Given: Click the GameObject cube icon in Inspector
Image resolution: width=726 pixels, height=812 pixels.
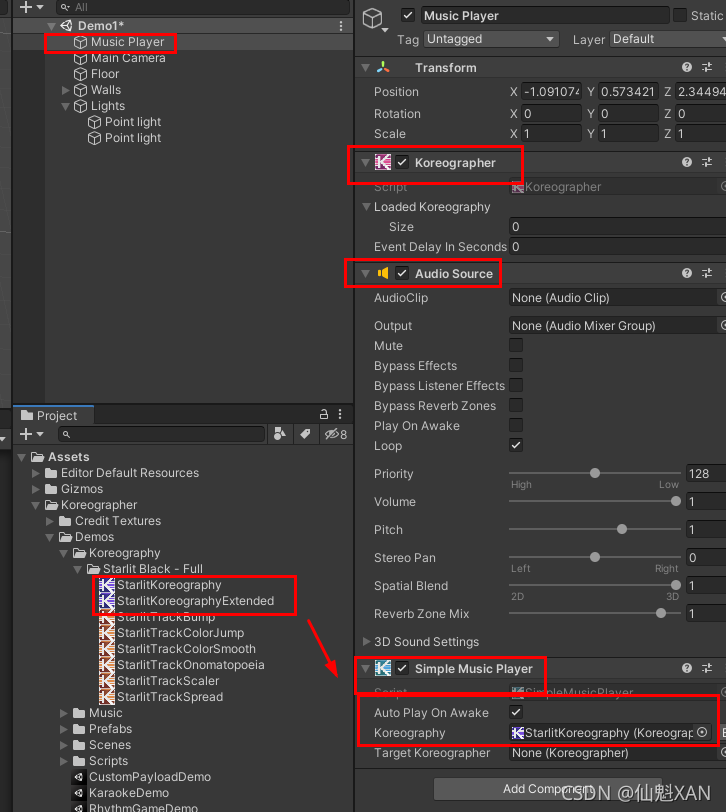Looking at the screenshot, I should [x=372, y=19].
